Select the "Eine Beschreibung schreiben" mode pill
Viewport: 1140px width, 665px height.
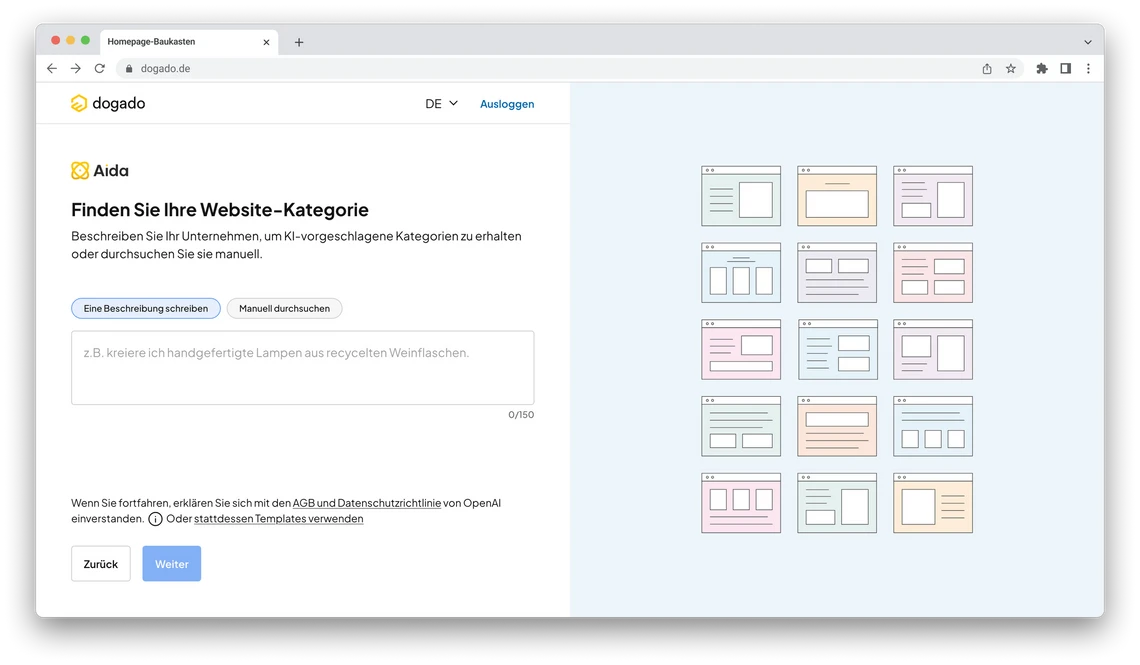point(146,308)
